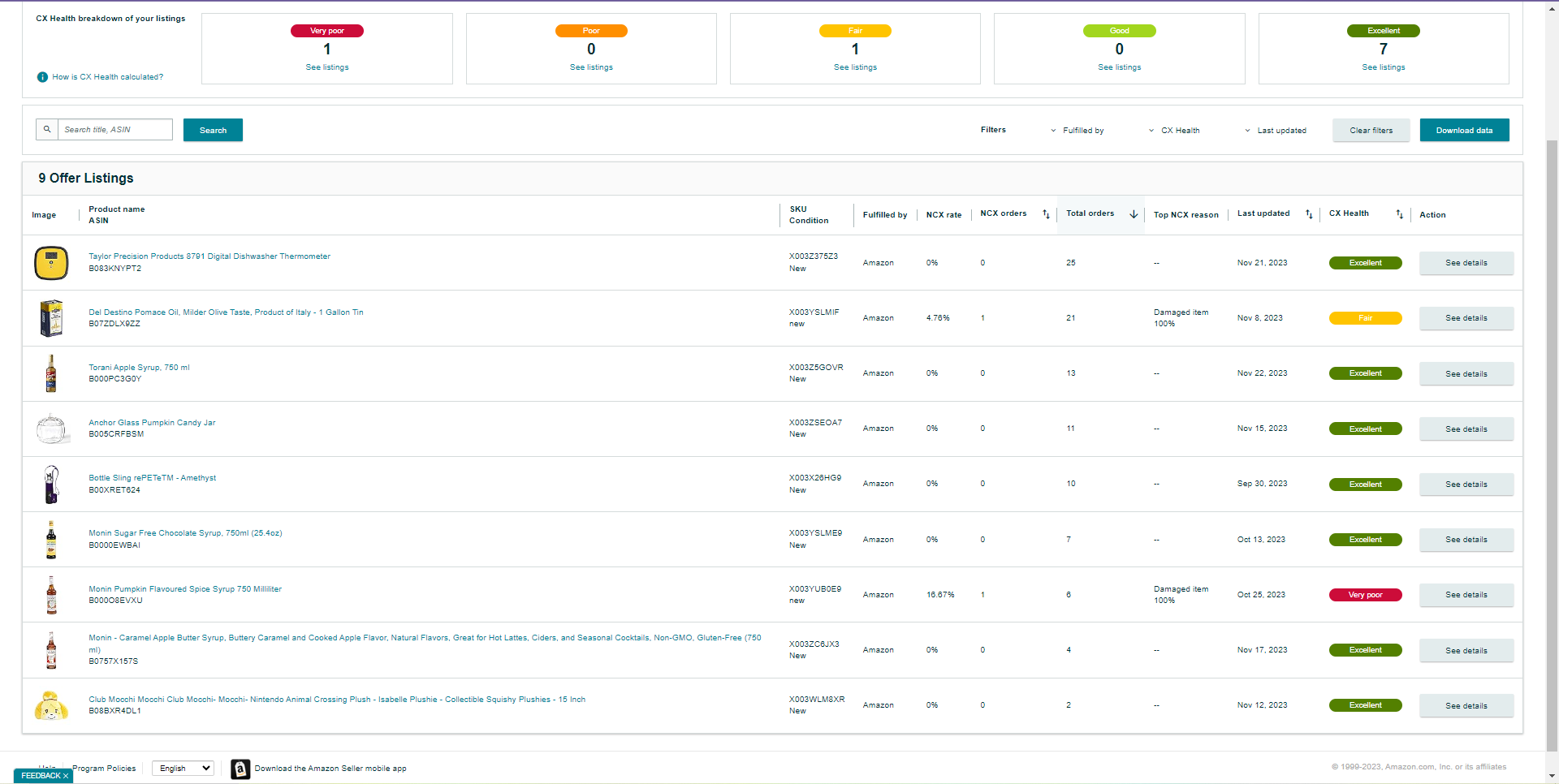
Task: Click the info icon beside CX Health calculation
Action: [x=42, y=77]
